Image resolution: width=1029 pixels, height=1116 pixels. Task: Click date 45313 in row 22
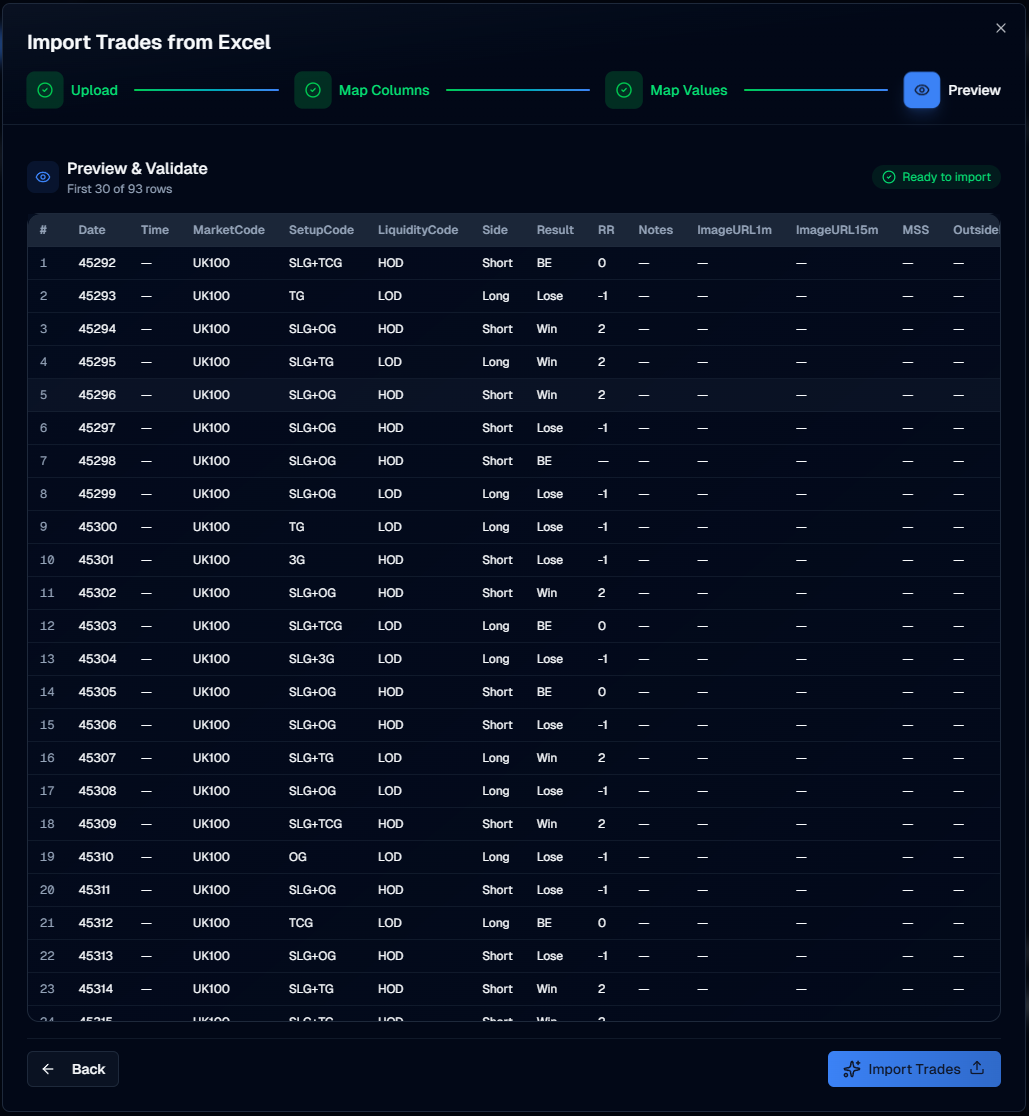point(96,956)
